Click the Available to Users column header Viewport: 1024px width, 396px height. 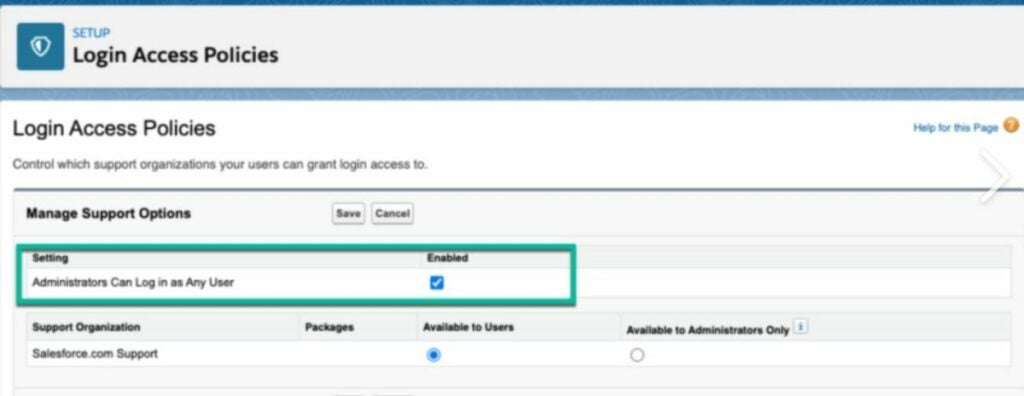[468, 327]
